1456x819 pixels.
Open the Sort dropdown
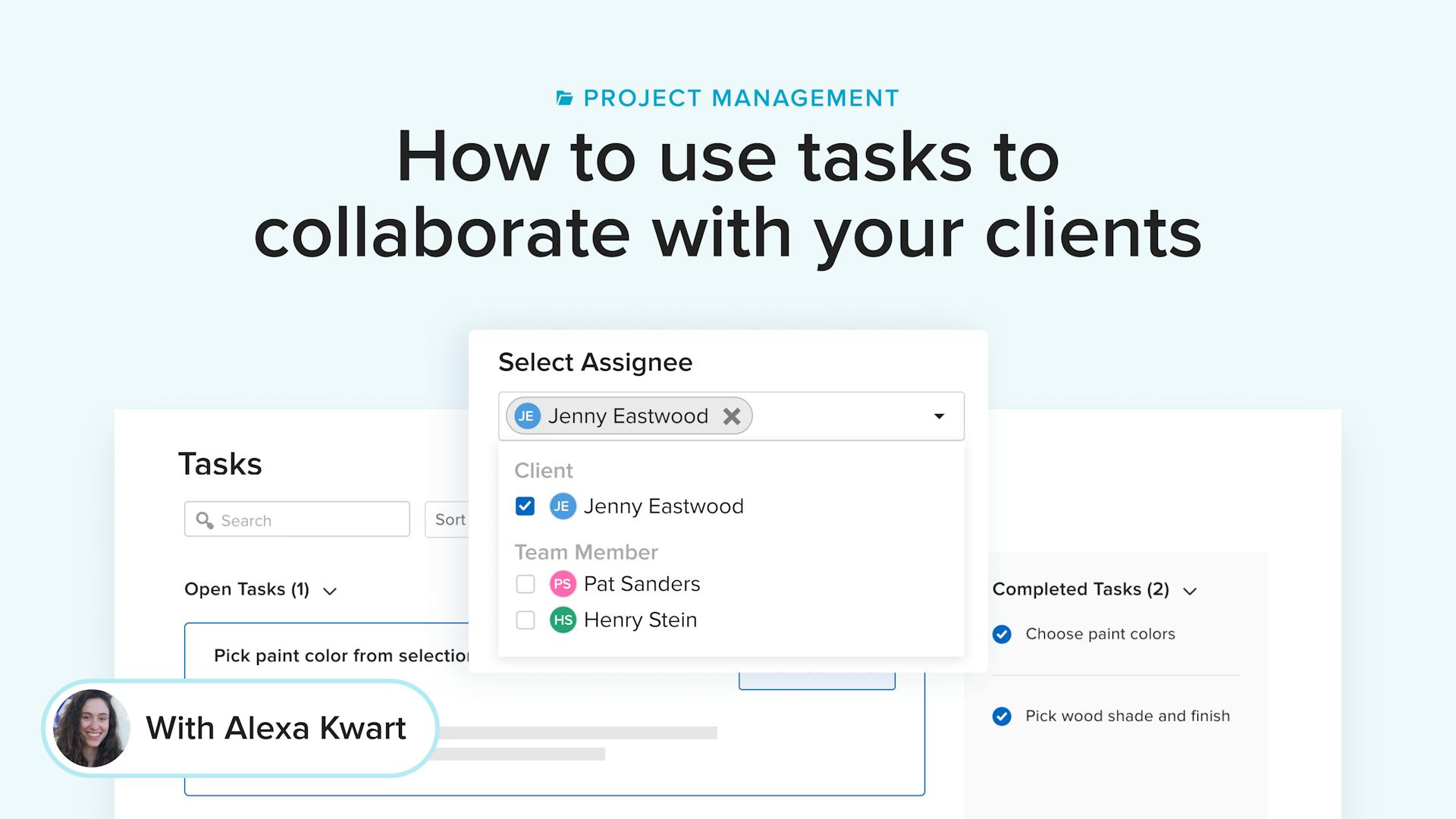pyautogui.click(x=449, y=520)
